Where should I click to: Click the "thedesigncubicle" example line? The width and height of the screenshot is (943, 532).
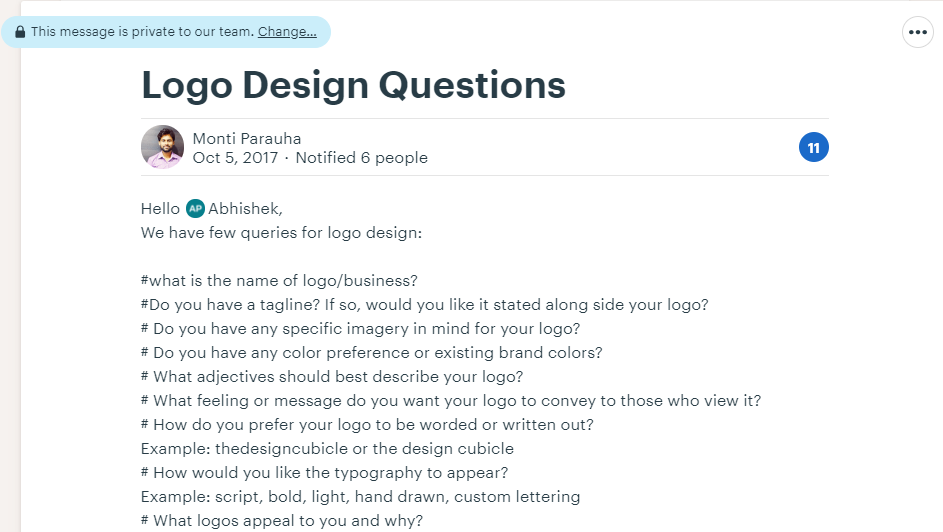(327, 449)
